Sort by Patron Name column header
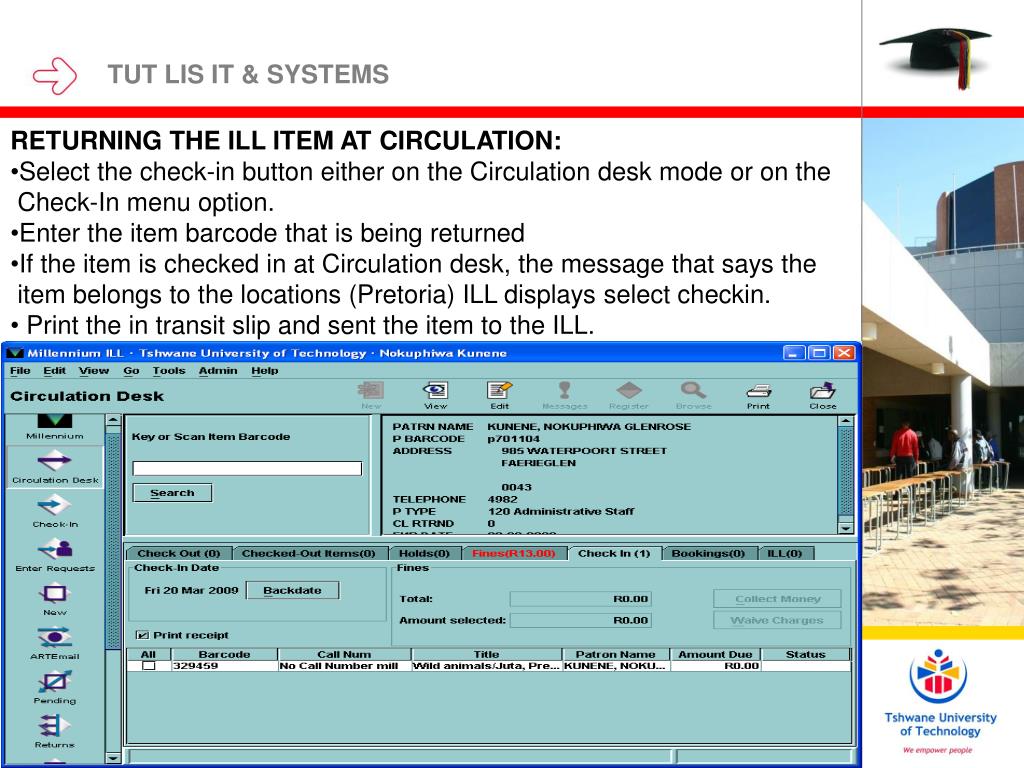Screen dimensions: 1024x768 click(616, 654)
